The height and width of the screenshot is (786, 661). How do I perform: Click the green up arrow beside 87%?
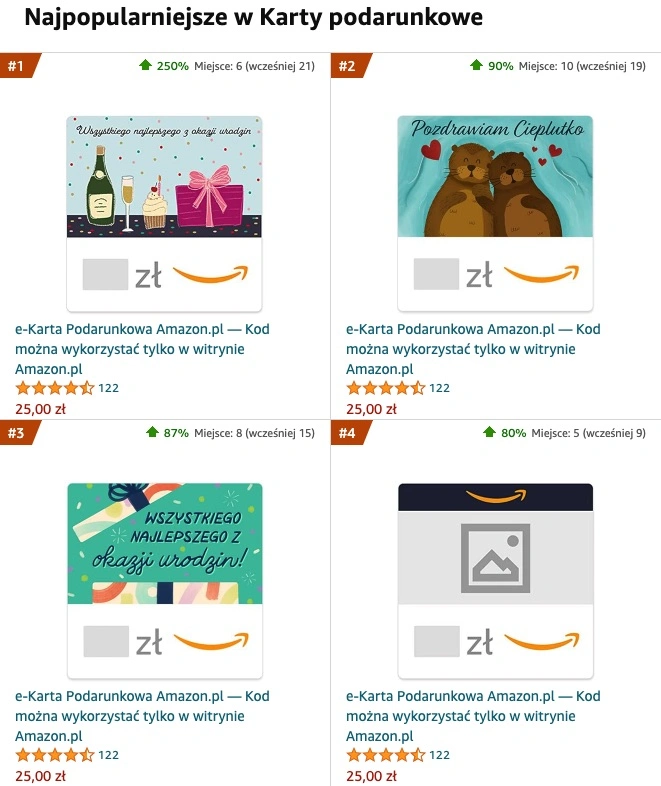pyautogui.click(x=152, y=432)
